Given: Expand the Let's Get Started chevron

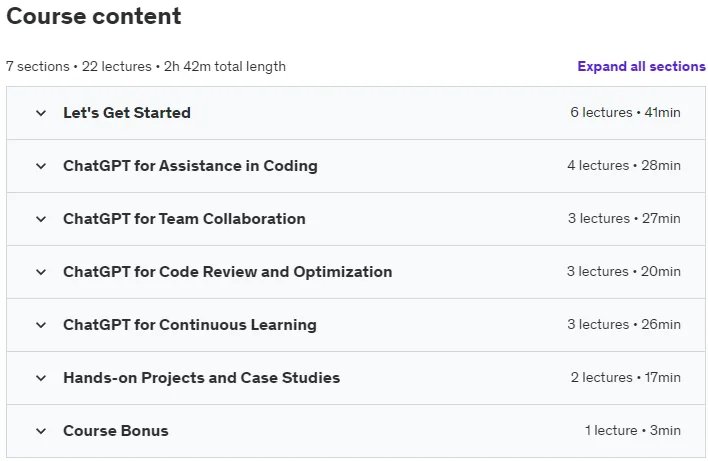Looking at the screenshot, I should [41, 113].
